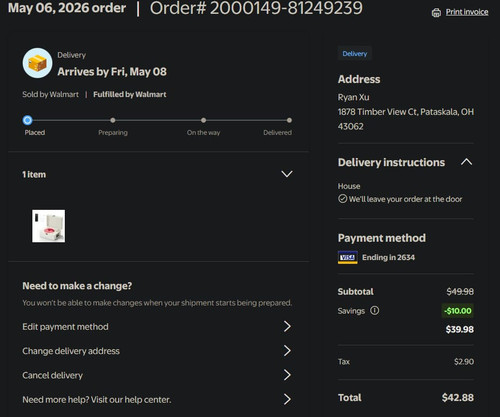Click the On the way progress dot

point(203,120)
